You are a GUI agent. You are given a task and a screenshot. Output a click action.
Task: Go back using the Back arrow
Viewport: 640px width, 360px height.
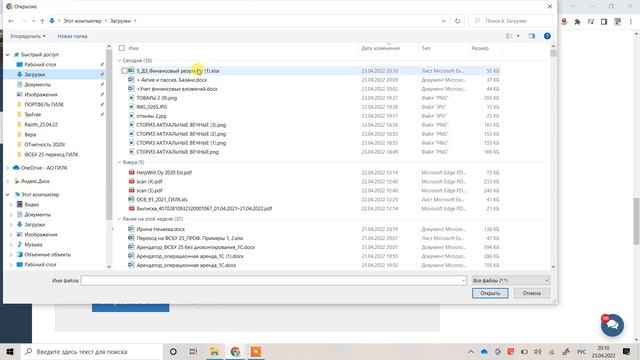pos(11,21)
